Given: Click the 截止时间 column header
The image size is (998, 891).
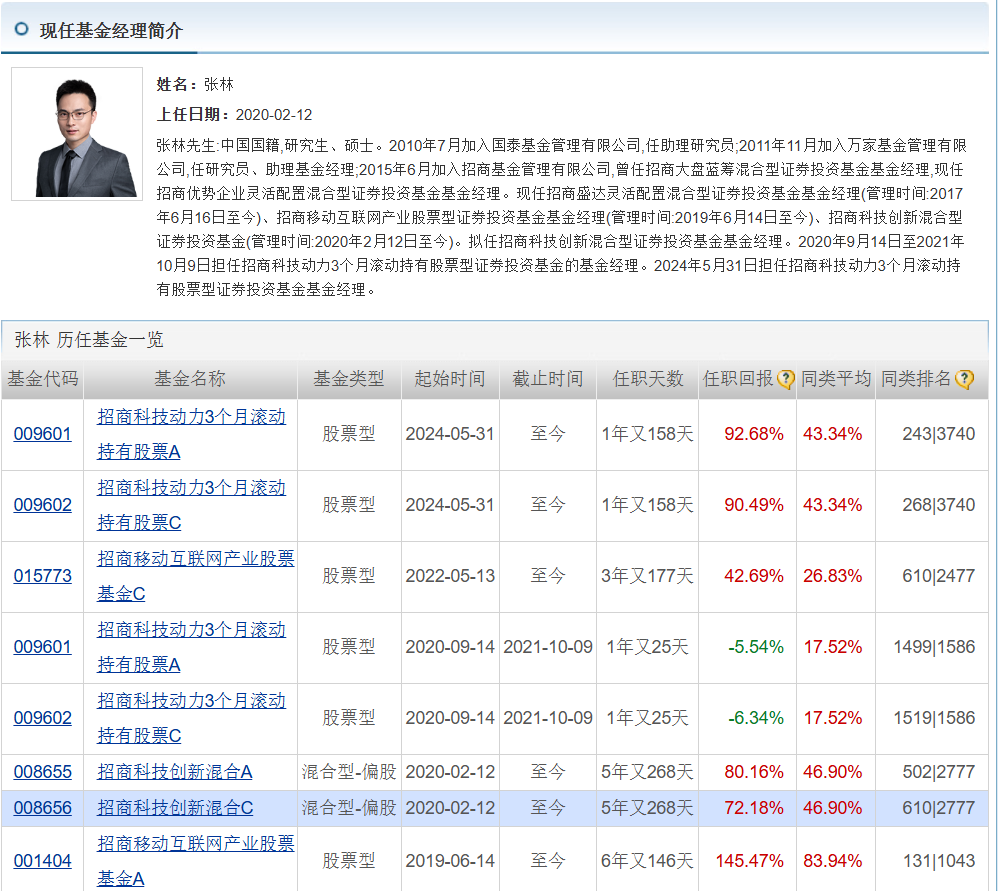Looking at the screenshot, I should pos(548,379).
